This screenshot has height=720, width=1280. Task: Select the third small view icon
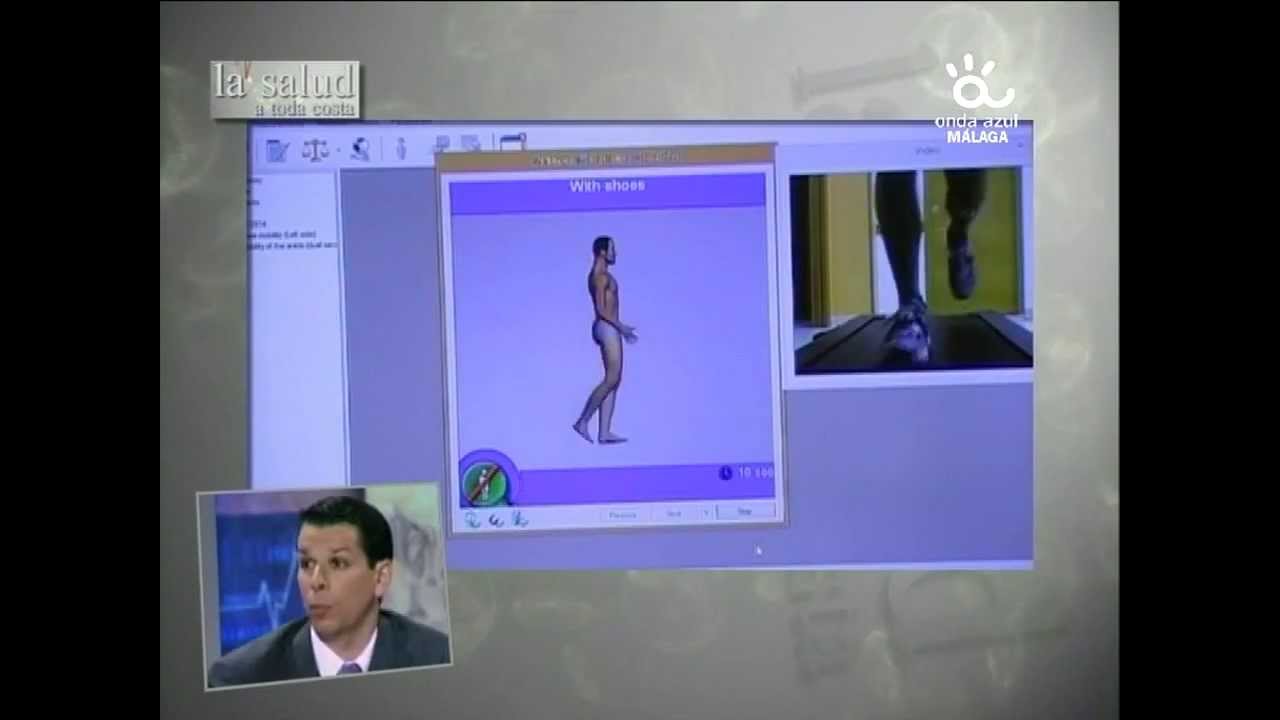click(x=519, y=519)
